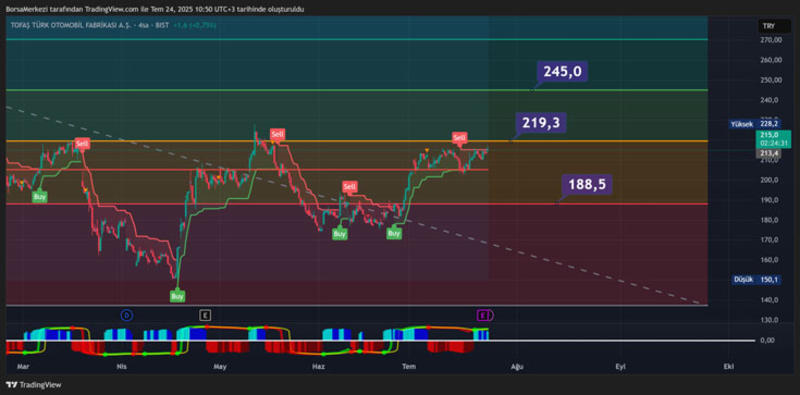This screenshot has height=395, width=800.
Task: Click the Mar label on time axis
Action: click(22, 366)
